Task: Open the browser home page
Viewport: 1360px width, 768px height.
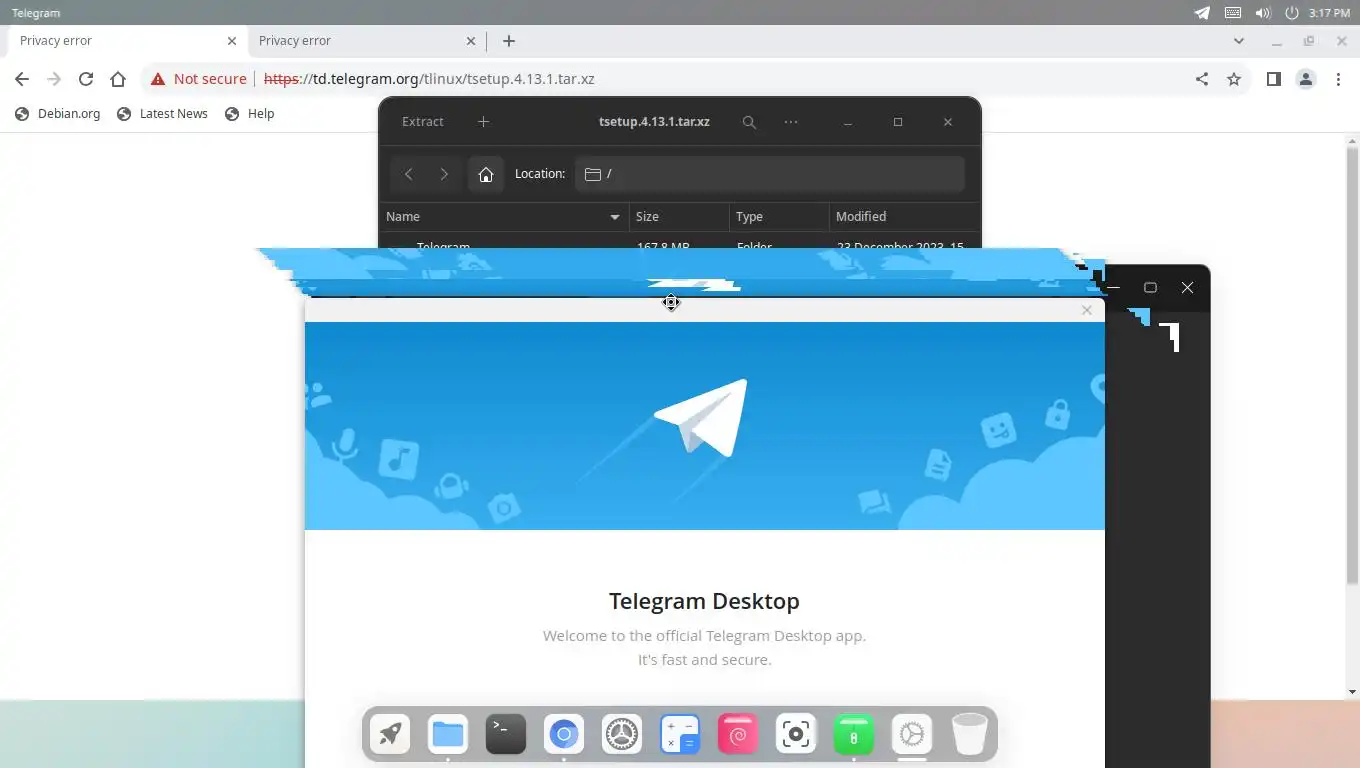Action: point(118,79)
